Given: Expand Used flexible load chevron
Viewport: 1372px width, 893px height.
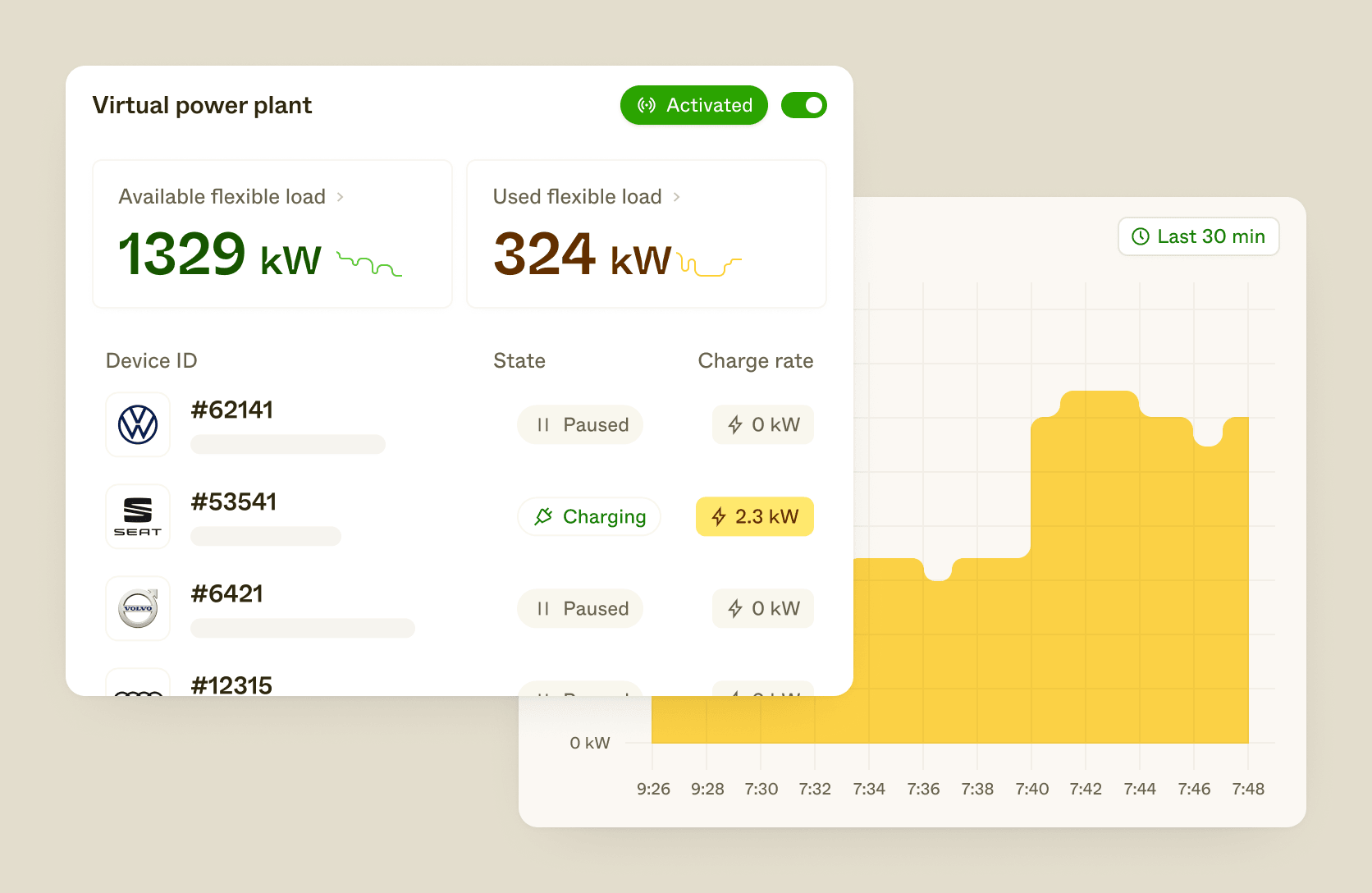Looking at the screenshot, I should [677, 197].
